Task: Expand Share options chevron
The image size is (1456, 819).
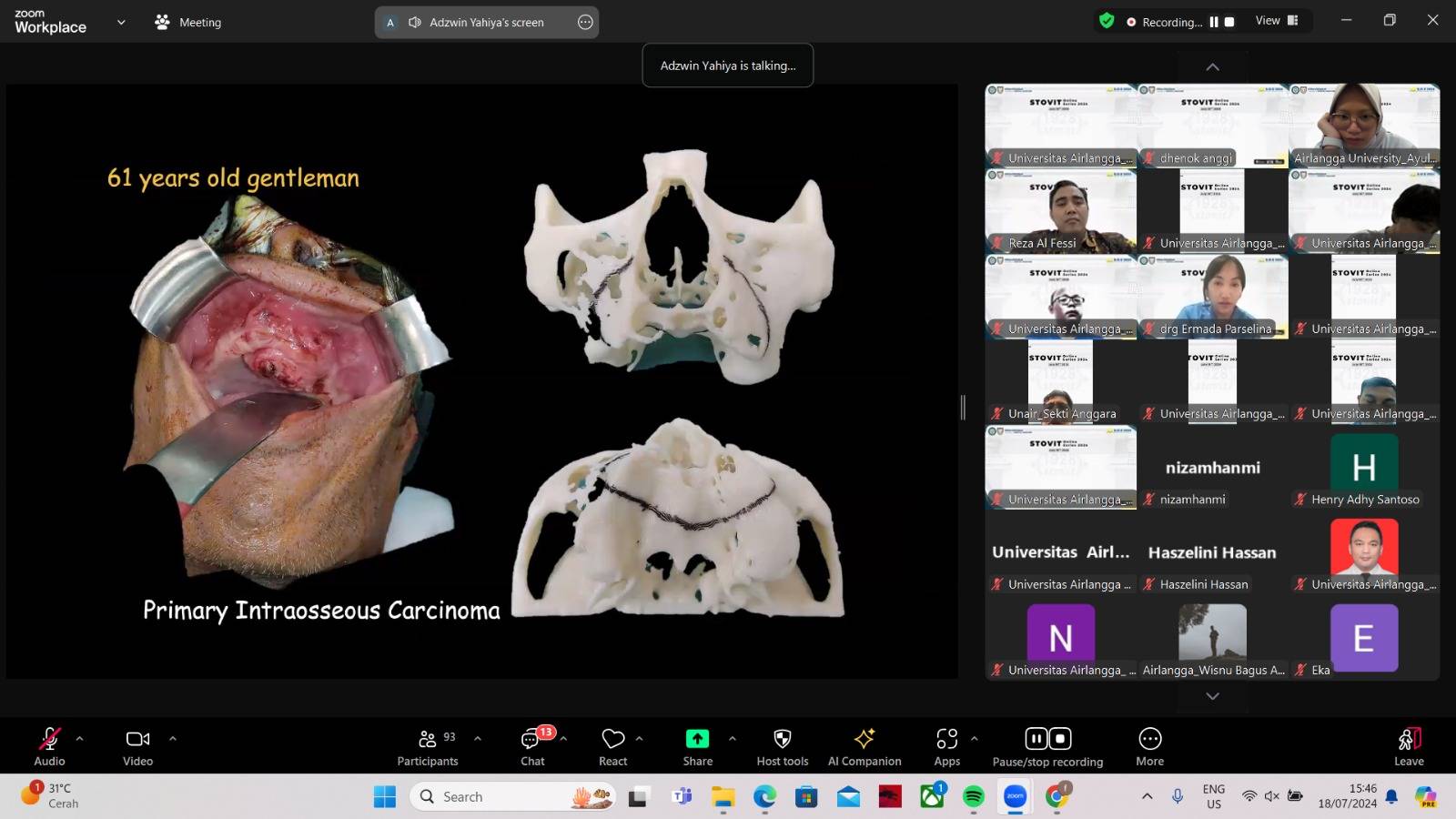Action: pos(733,739)
